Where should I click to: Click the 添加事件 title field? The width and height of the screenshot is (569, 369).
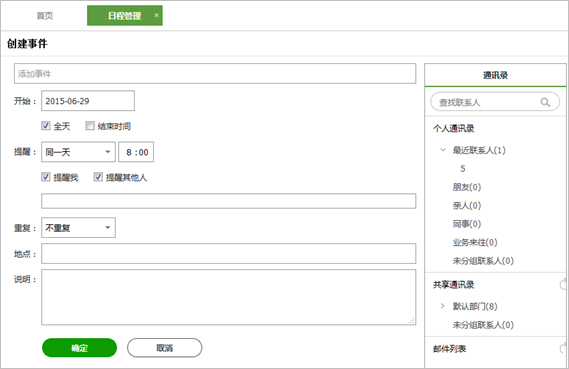pyautogui.click(x=215, y=74)
